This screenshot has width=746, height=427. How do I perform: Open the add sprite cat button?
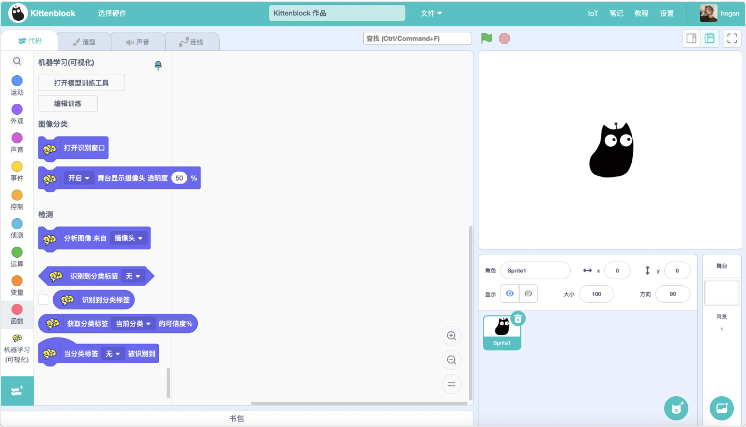point(677,407)
